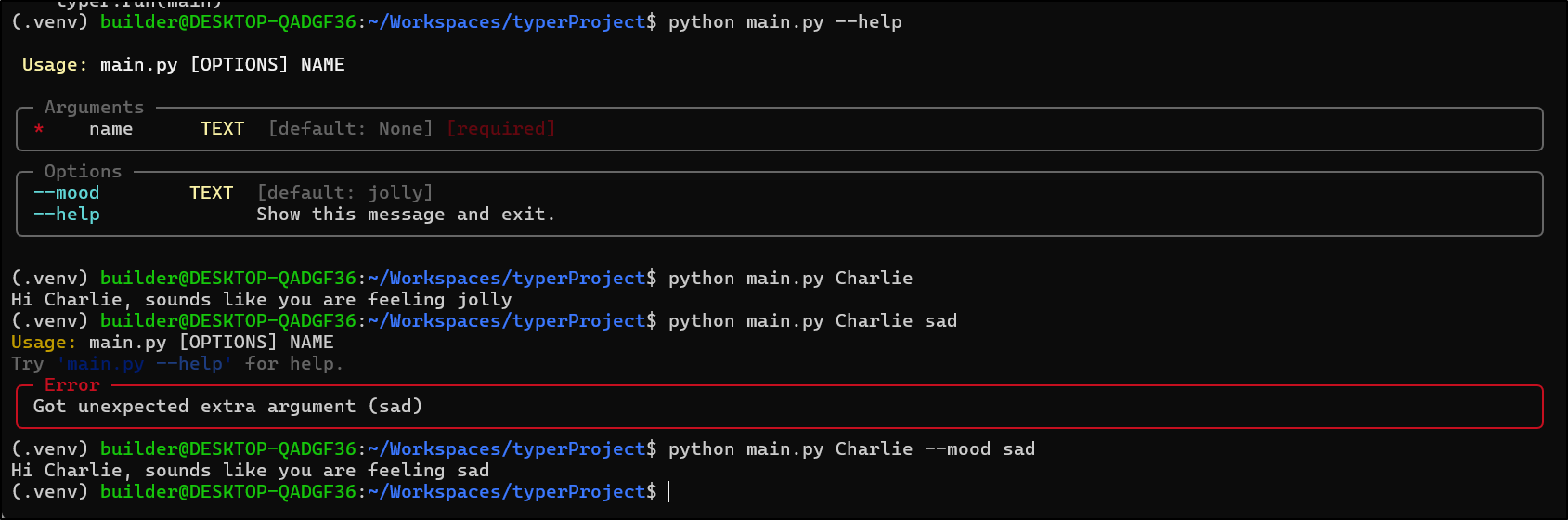Click the yellow Usage label above the Arguments panel

point(55,65)
